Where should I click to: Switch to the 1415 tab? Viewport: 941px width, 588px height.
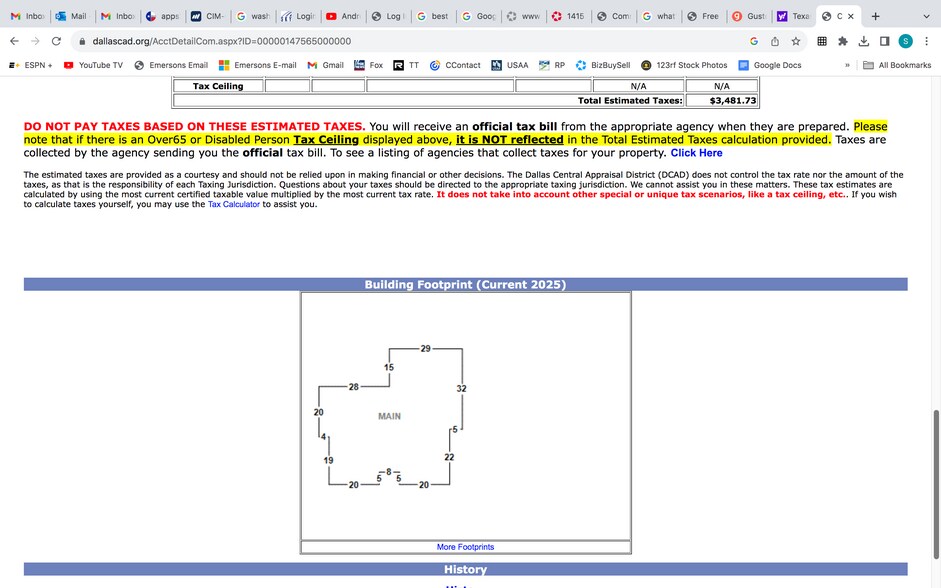tap(568, 16)
